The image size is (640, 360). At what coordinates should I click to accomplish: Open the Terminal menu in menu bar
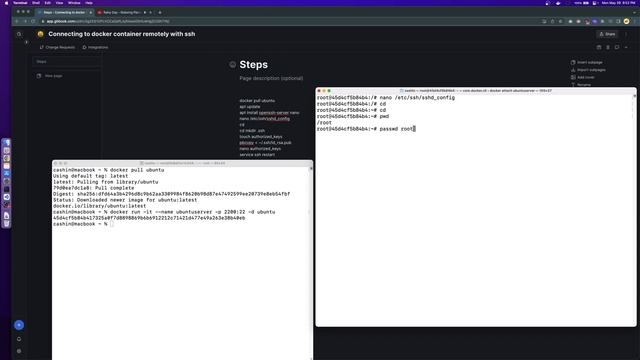tap(20, 3)
